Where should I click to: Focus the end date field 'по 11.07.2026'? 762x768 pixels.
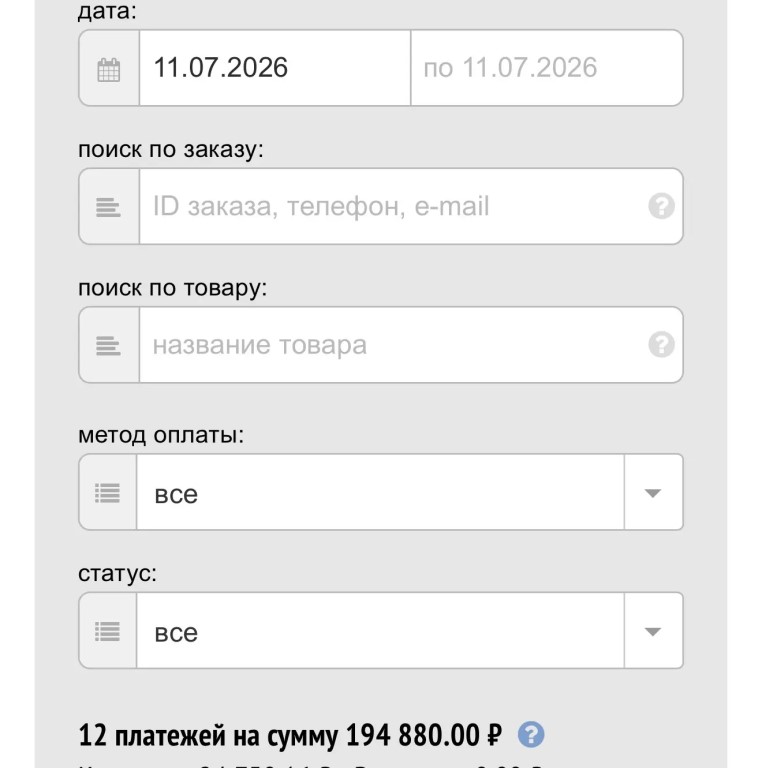coord(547,68)
